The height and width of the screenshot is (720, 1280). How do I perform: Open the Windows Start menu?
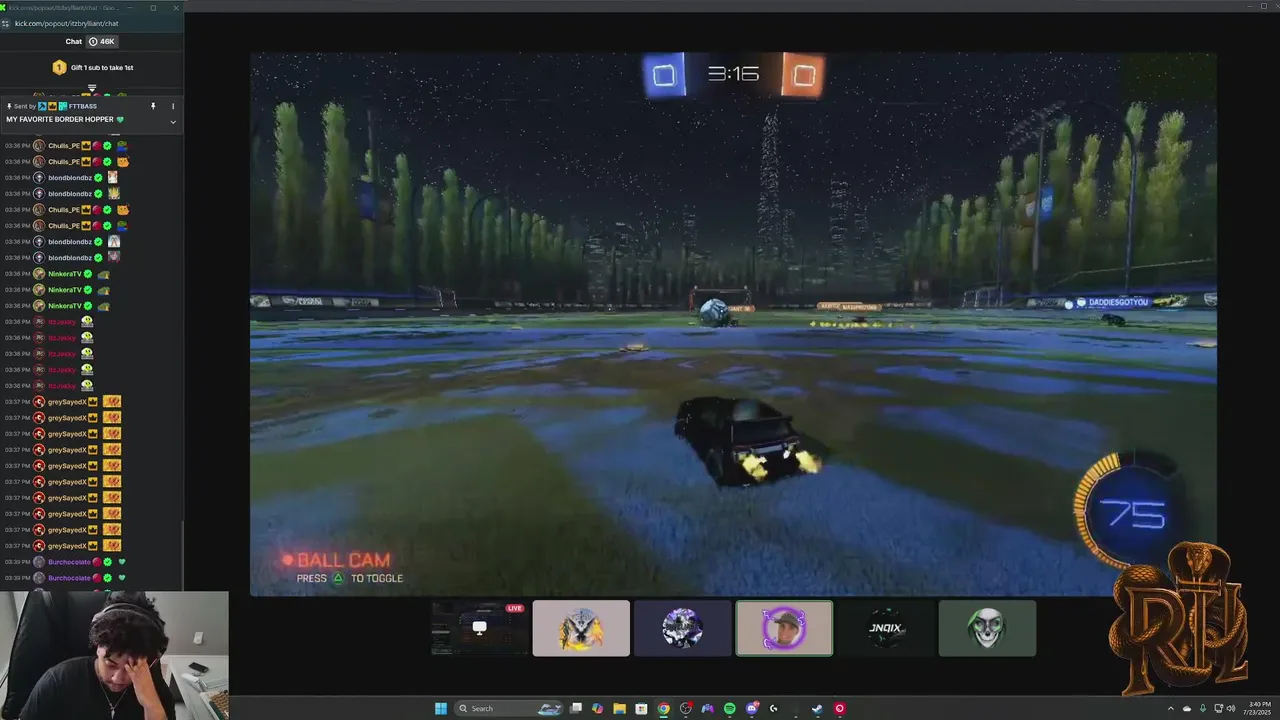(441, 708)
